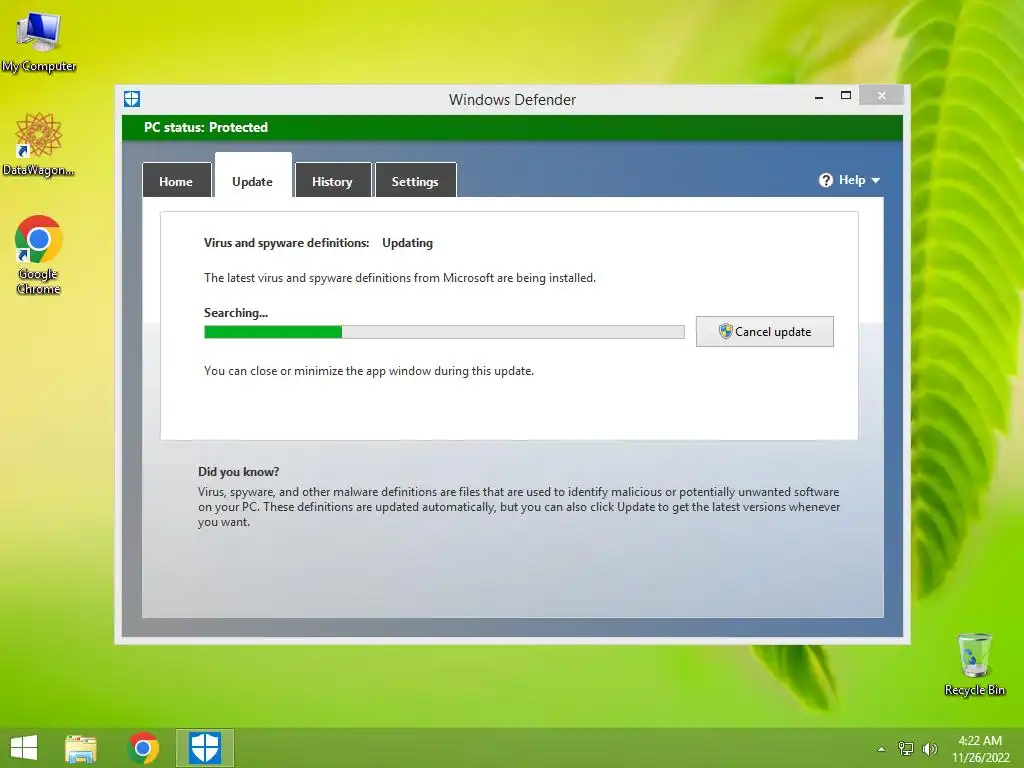Open network status tray icon
Screen dimensions: 1024x768
pos(905,748)
